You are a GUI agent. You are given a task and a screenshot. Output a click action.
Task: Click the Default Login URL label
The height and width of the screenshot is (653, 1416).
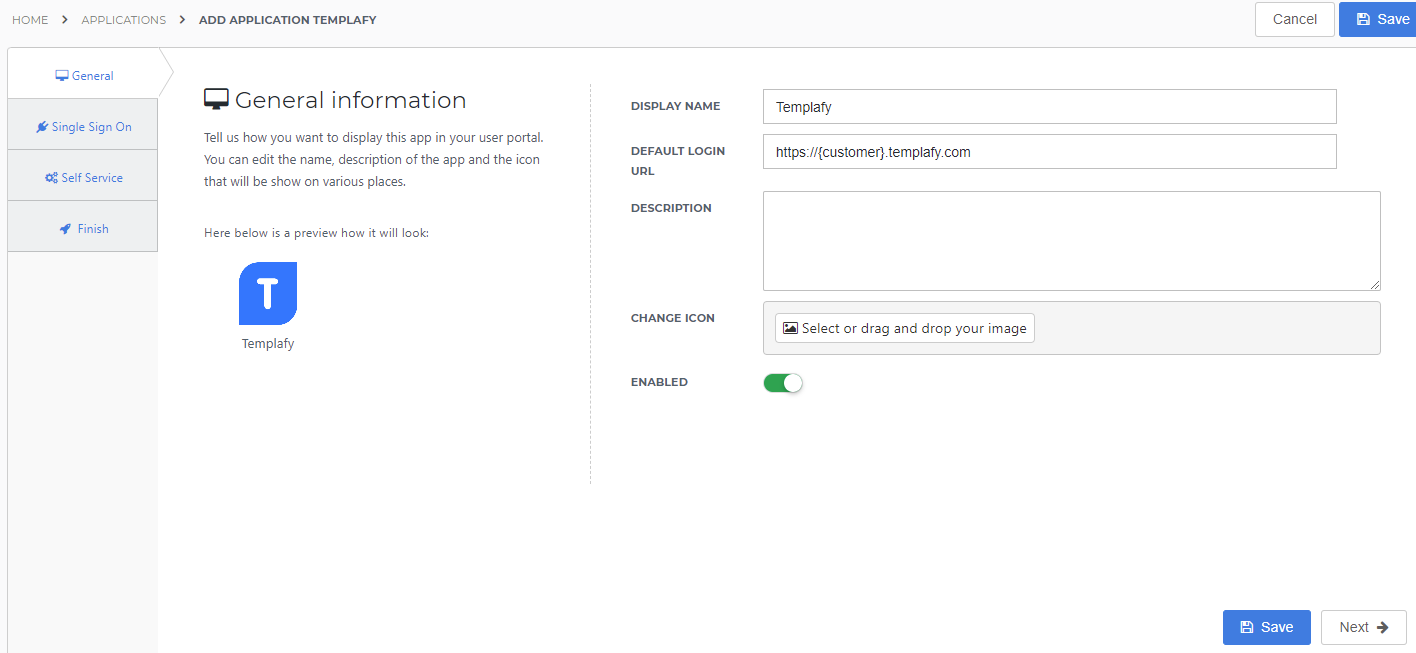pos(678,161)
